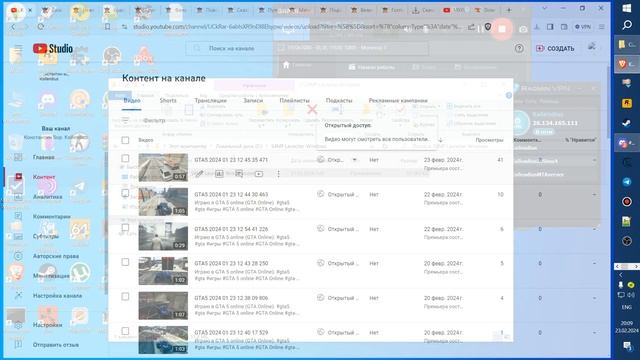
Task: Open the Brave Shields lion icon
Action: [x=487, y=27]
